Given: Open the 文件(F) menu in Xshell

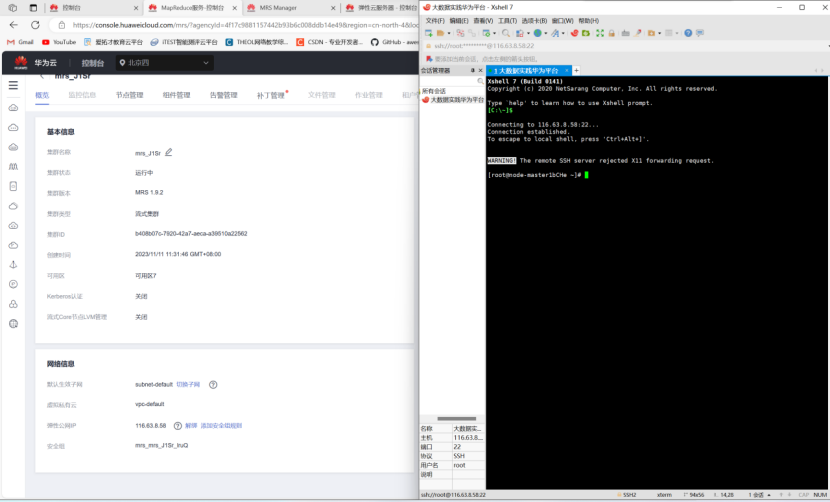Looking at the screenshot, I should coord(435,21).
